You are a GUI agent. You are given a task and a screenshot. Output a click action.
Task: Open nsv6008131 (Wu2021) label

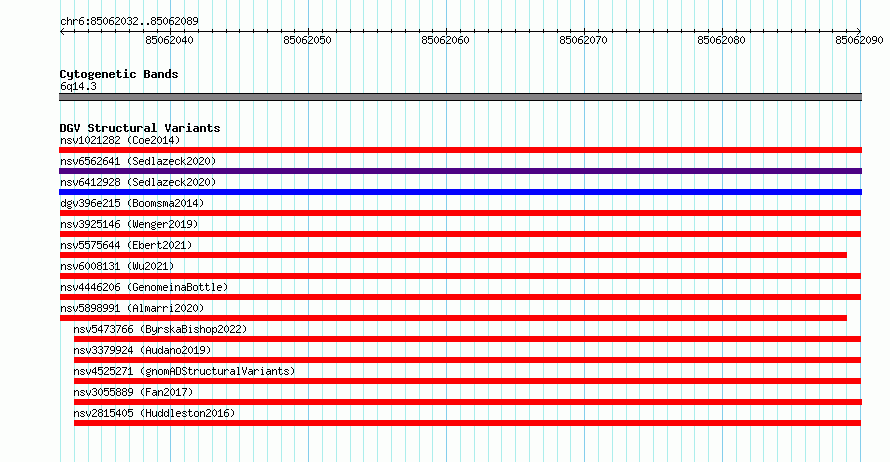tap(117, 266)
